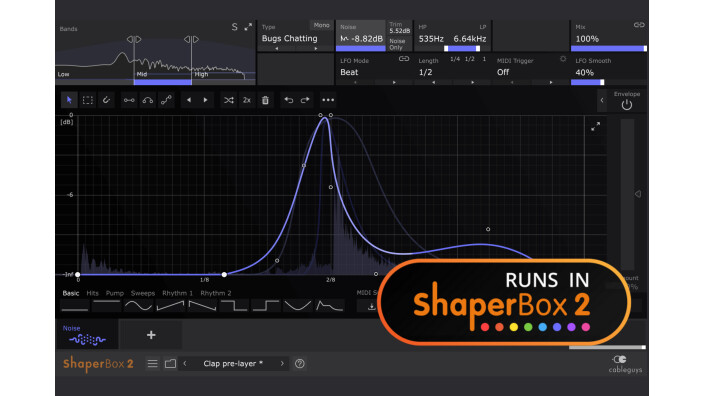
Task: Load the next preset
Action: 282,364
